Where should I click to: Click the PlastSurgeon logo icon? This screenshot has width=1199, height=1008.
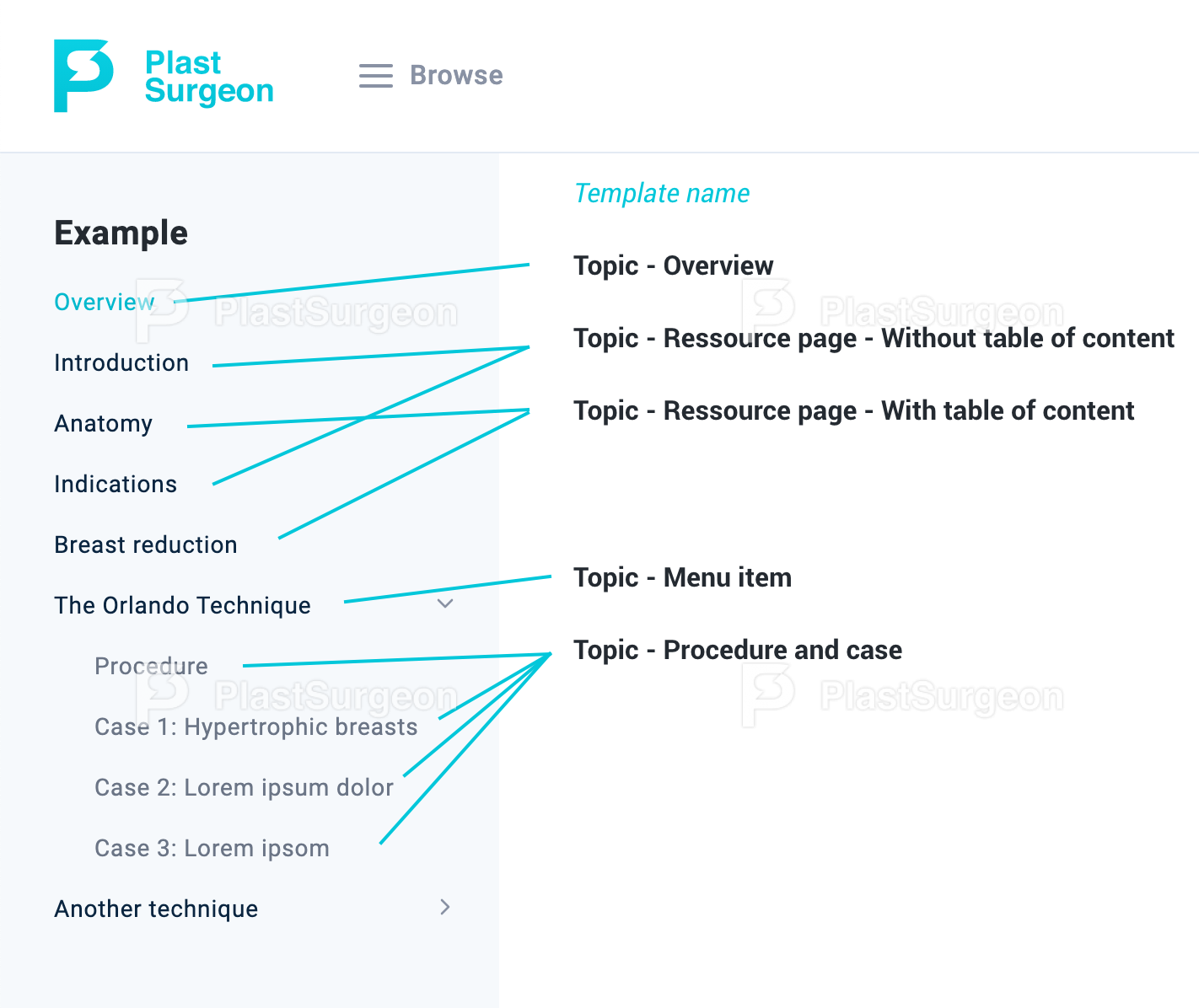click(x=83, y=75)
